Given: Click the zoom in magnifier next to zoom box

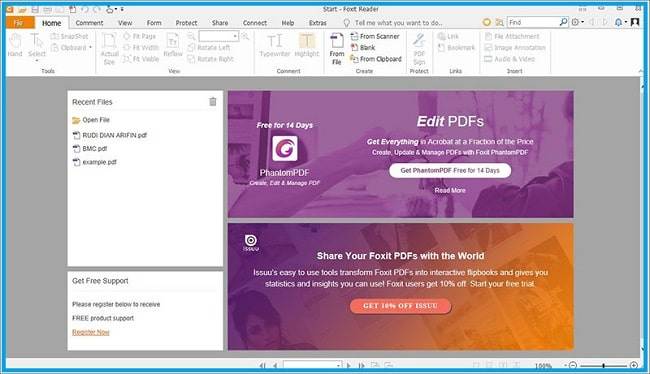Looking at the screenshot, I should coord(245,36).
